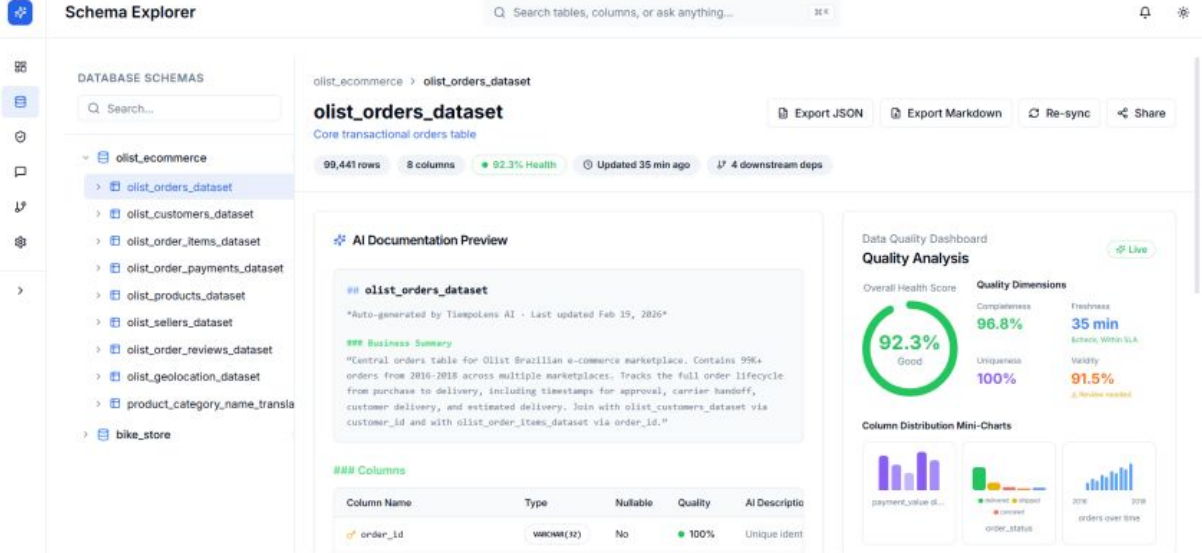Toggle the light theme sun icon

click(1183, 13)
